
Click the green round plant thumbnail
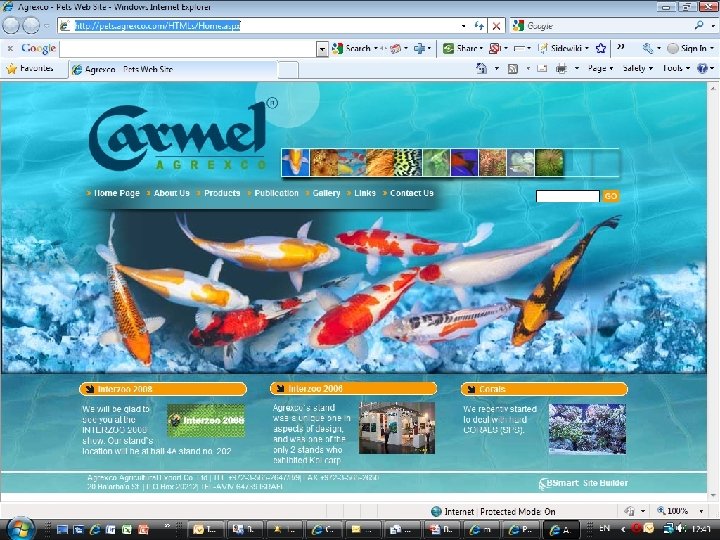549,163
